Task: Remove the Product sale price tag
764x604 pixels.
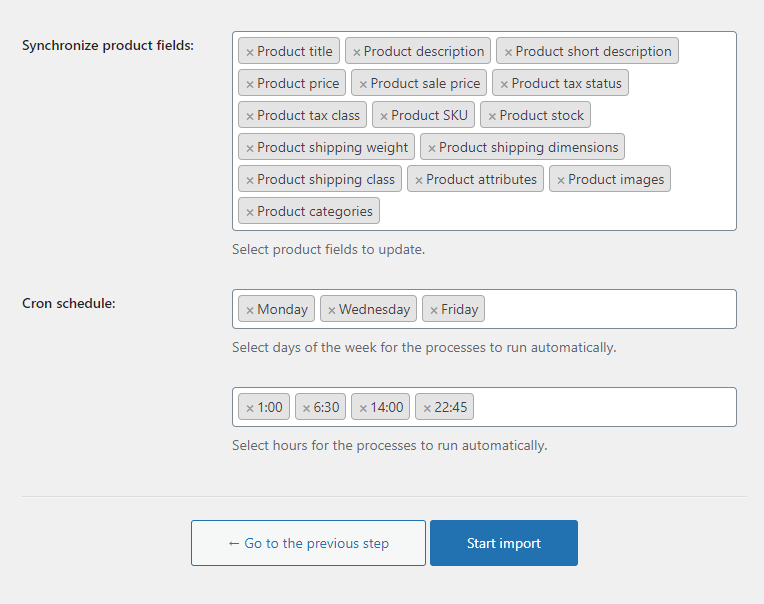Action: click(x=363, y=84)
